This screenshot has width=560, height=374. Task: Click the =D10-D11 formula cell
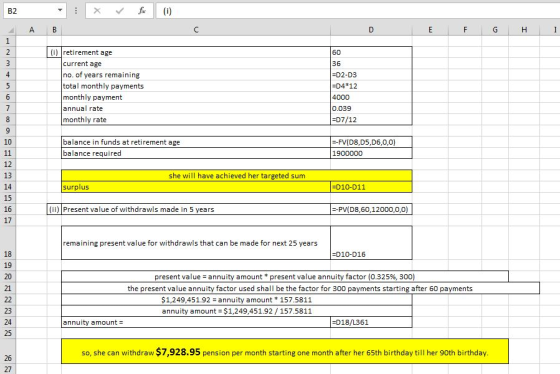pos(371,187)
